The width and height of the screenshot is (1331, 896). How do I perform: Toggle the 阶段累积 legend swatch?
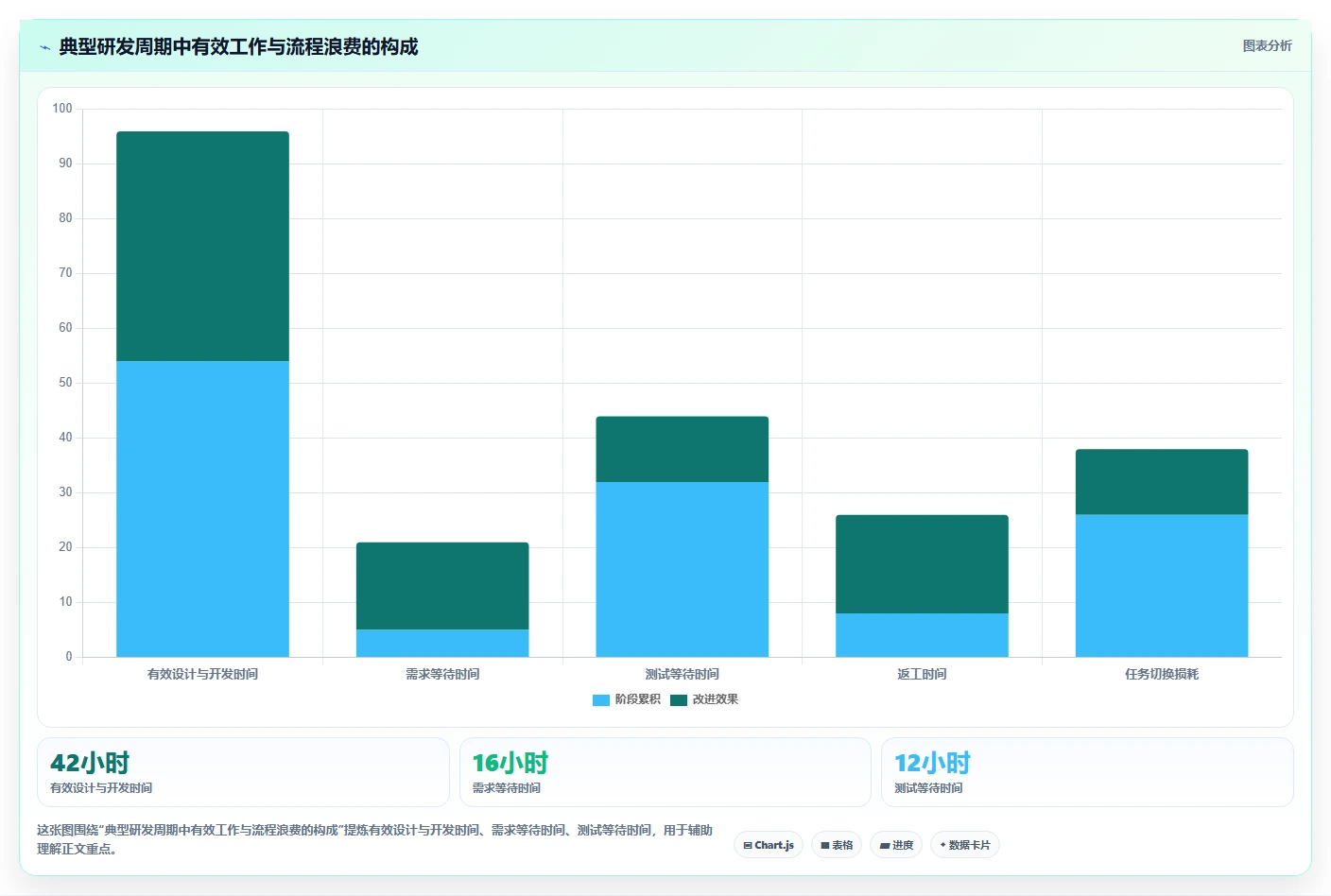pos(601,700)
